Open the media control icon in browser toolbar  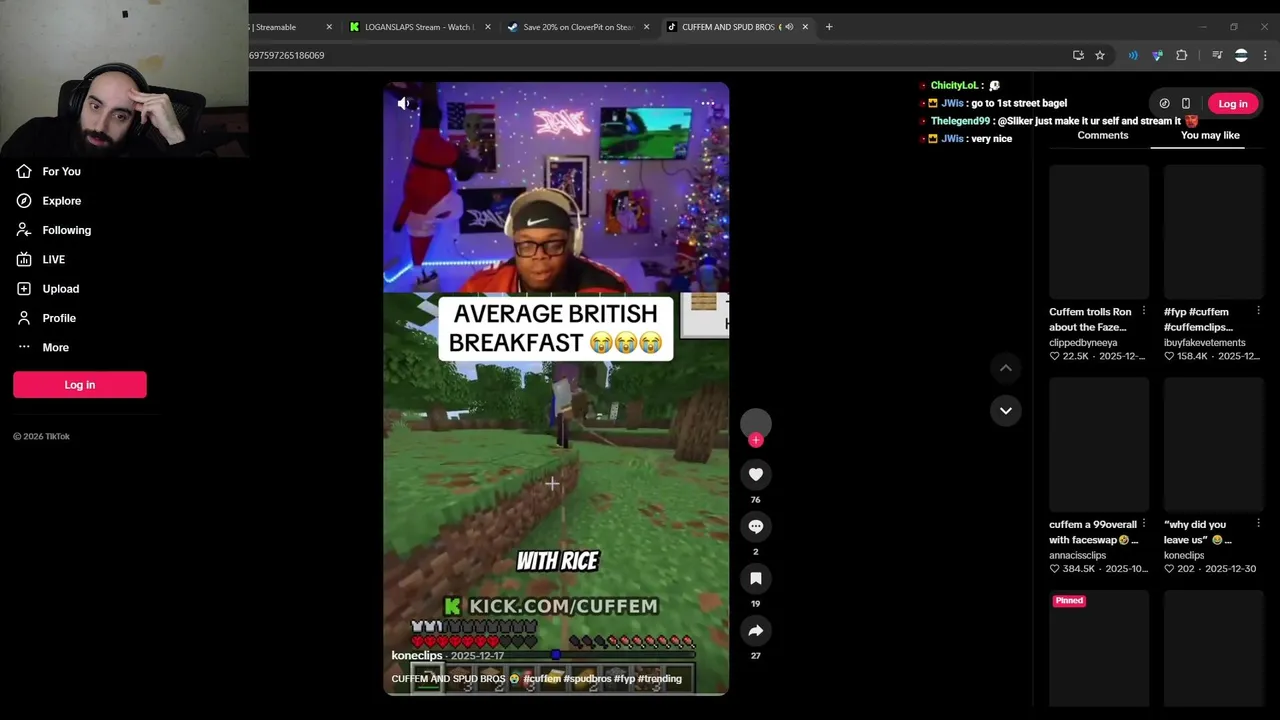(1217, 55)
